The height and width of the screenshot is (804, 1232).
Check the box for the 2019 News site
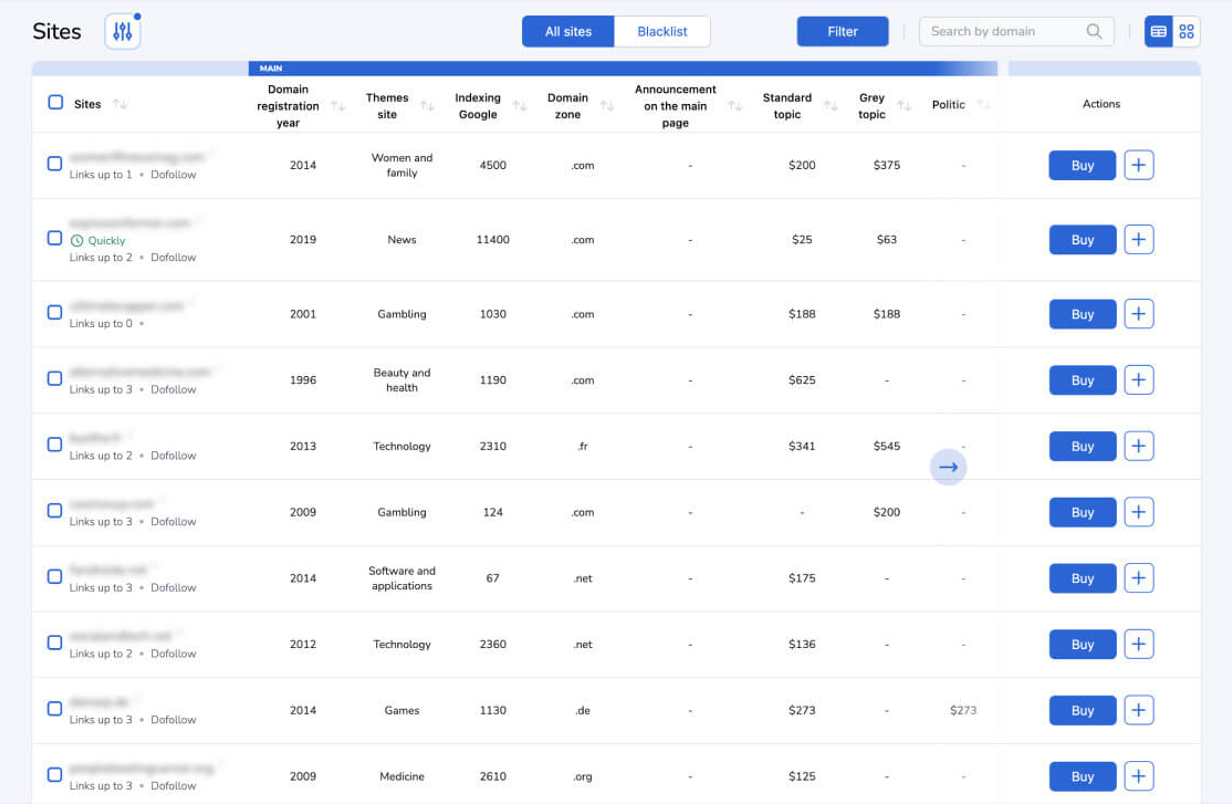[x=55, y=238]
